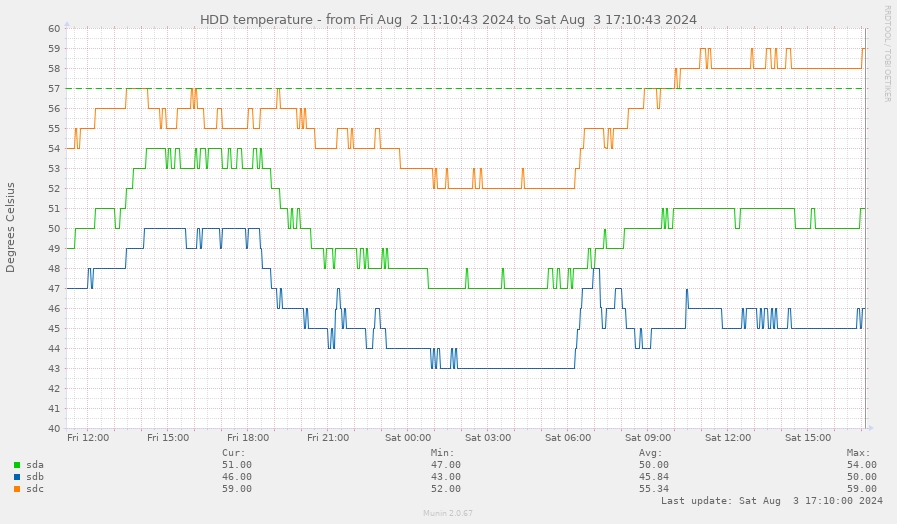Click the Fri 18:00 time axis label
Screen dimensions: 897x524
(x=248, y=438)
